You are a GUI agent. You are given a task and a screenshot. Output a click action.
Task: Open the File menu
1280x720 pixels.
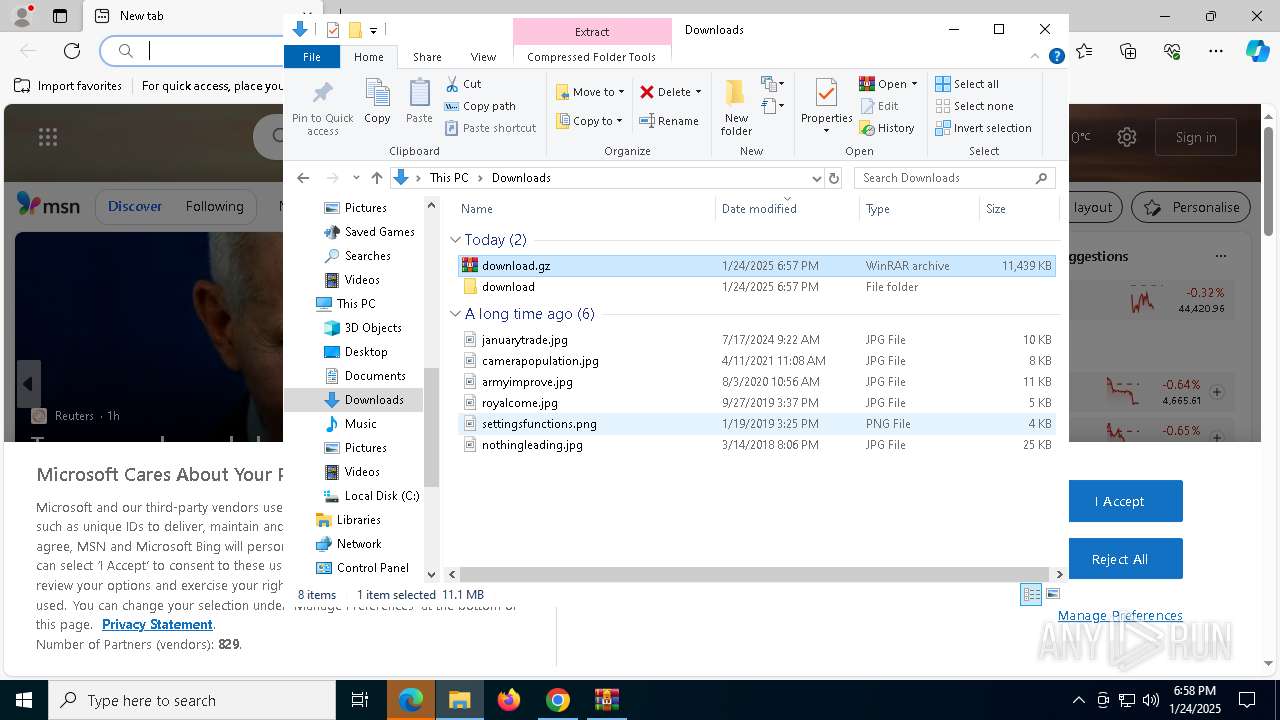point(312,57)
